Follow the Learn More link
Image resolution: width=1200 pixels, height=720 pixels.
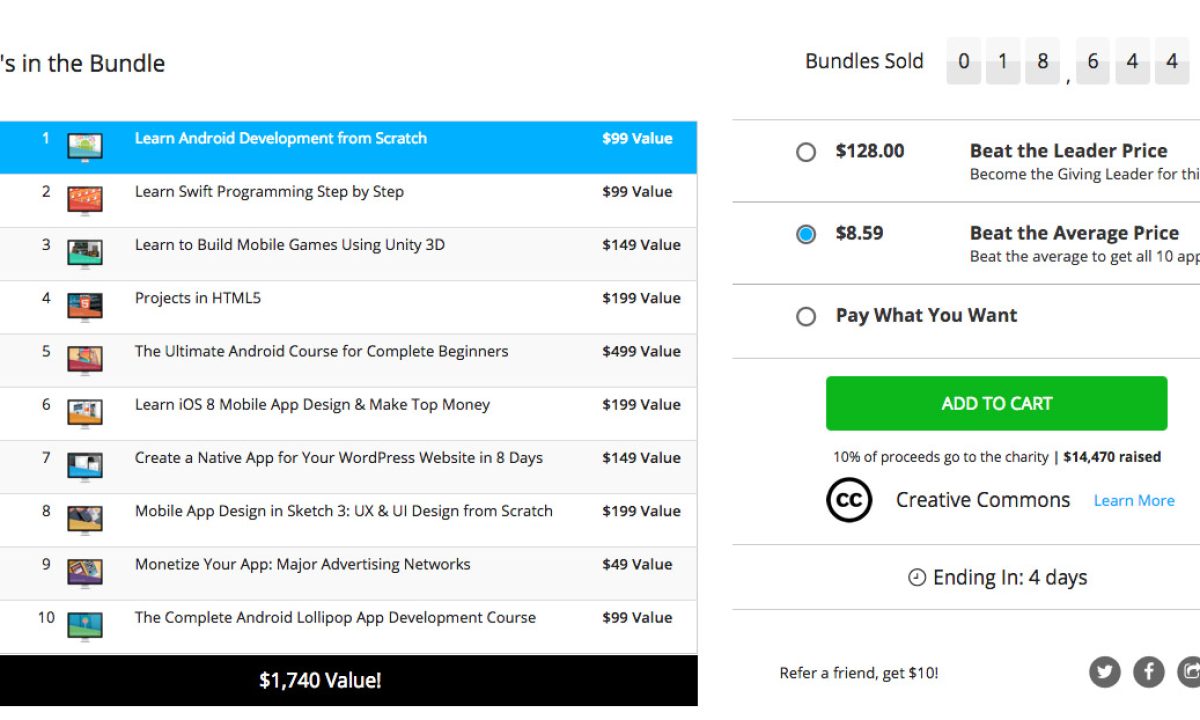tap(1134, 501)
